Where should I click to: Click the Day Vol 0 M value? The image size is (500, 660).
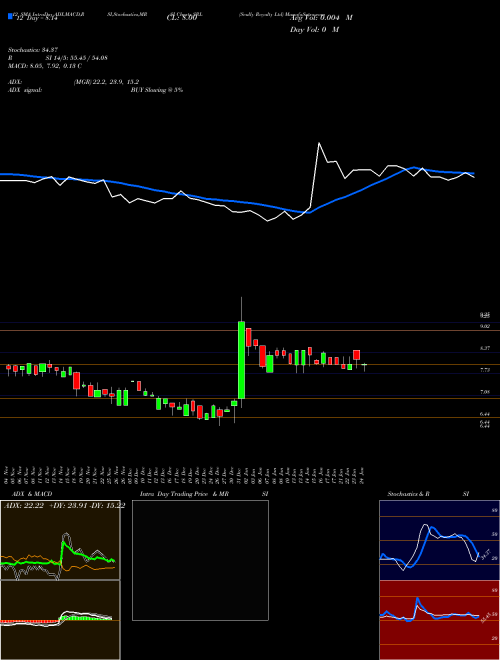(314, 30)
